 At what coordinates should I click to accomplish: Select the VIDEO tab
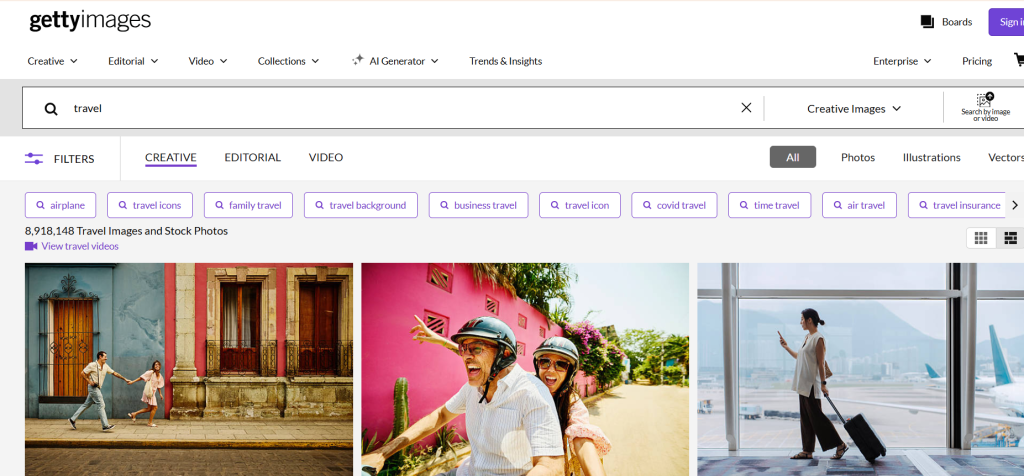point(325,157)
